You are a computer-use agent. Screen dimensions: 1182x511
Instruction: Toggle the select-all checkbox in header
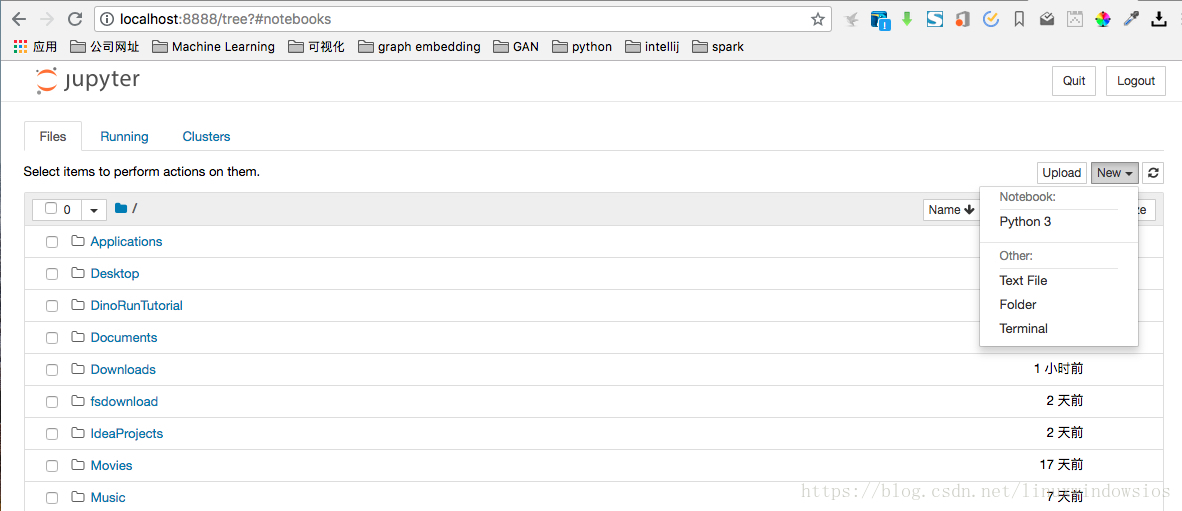51,209
